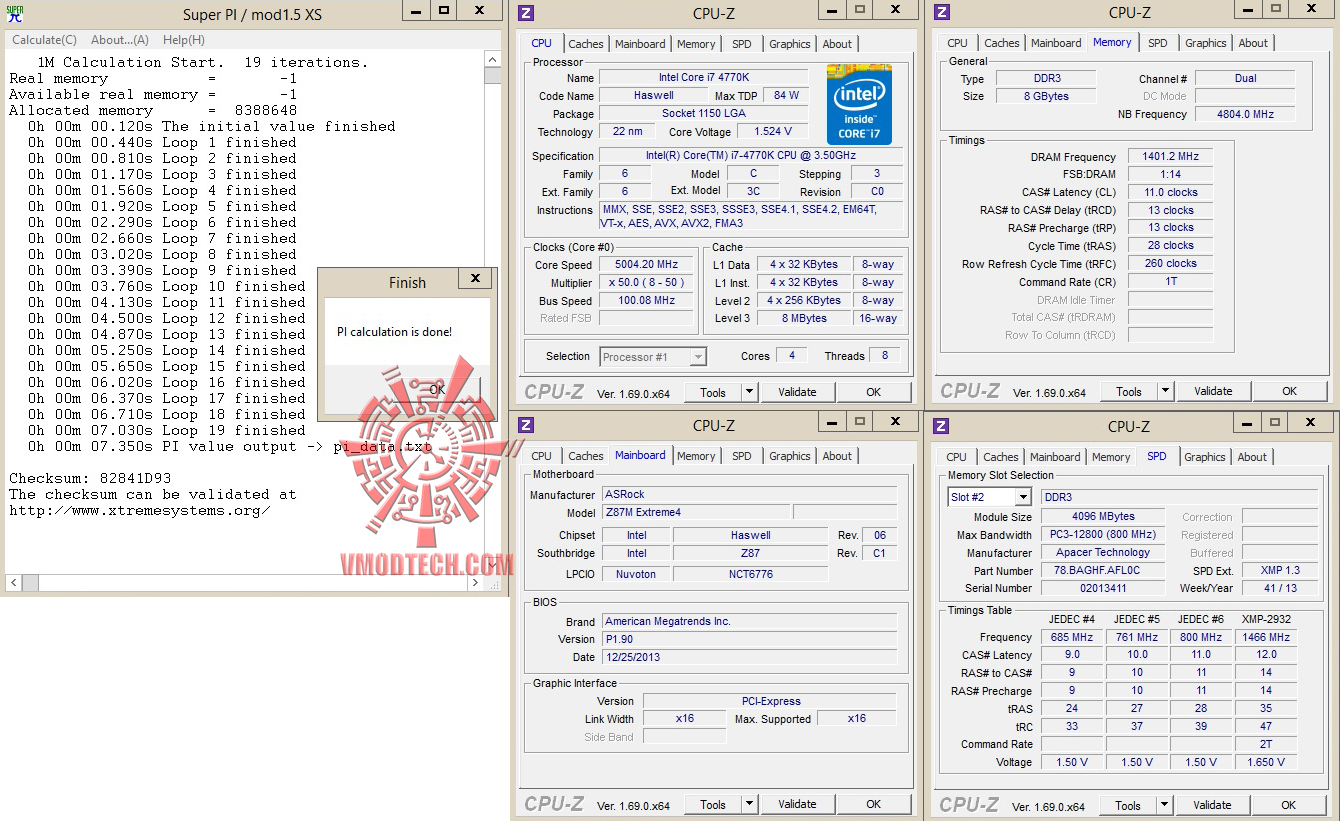Viewport: 1340px width, 821px height.
Task: Switch to Caches tab in CPU window
Action: (x=586, y=44)
